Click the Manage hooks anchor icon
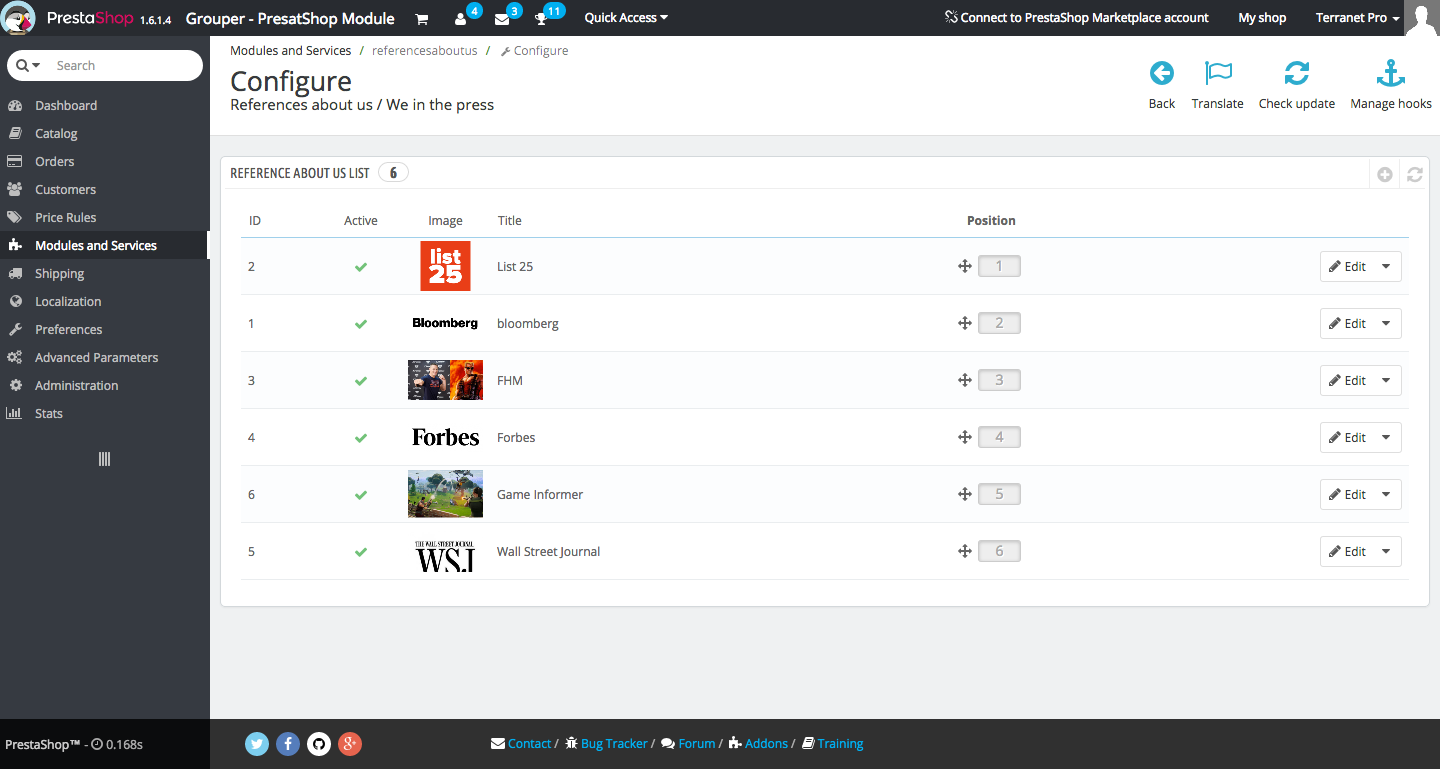This screenshot has width=1440, height=769. point(1391,73)
